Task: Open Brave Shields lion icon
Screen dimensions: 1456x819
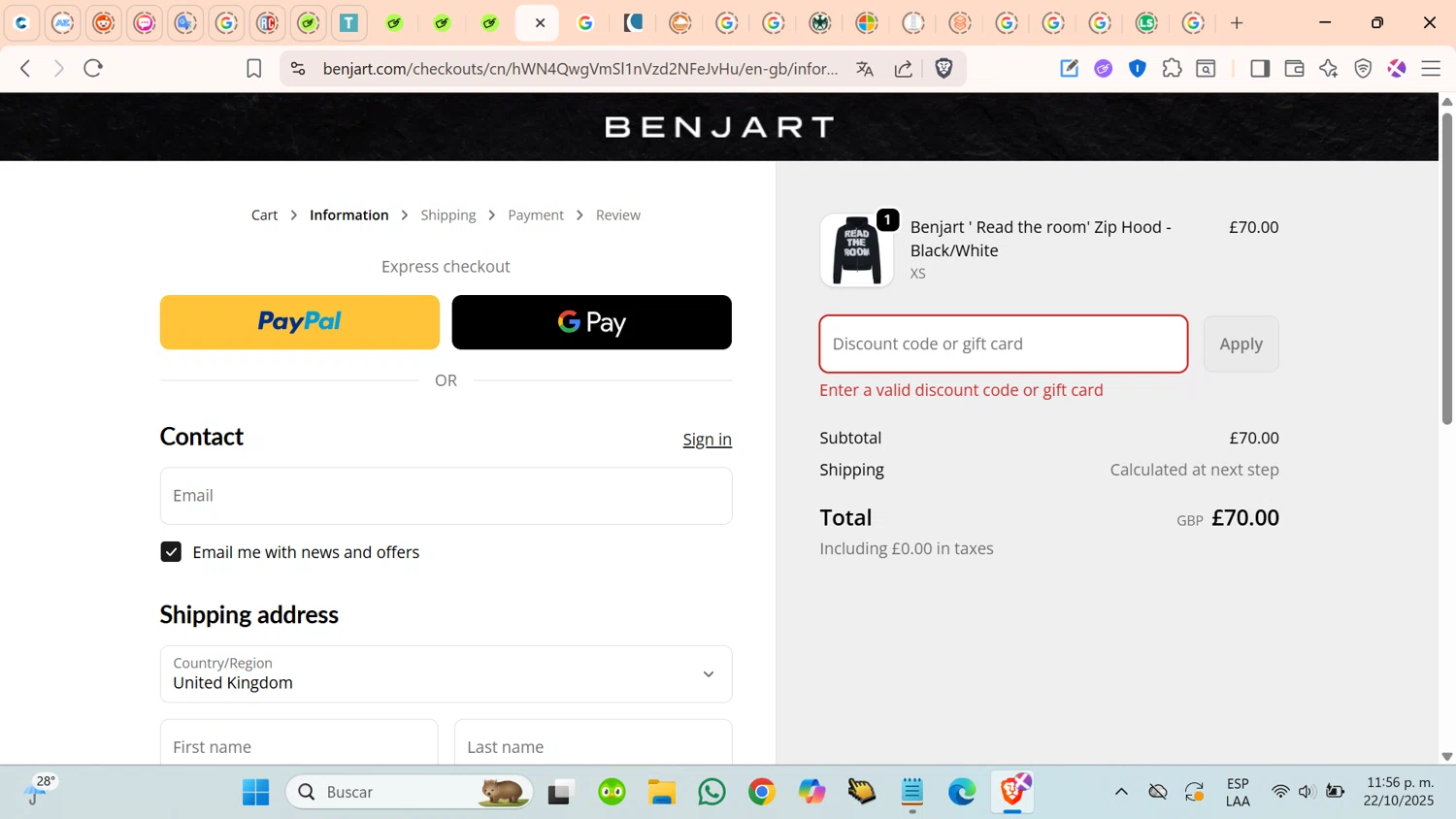Action: pyautogui.click(x=943, y=68)
